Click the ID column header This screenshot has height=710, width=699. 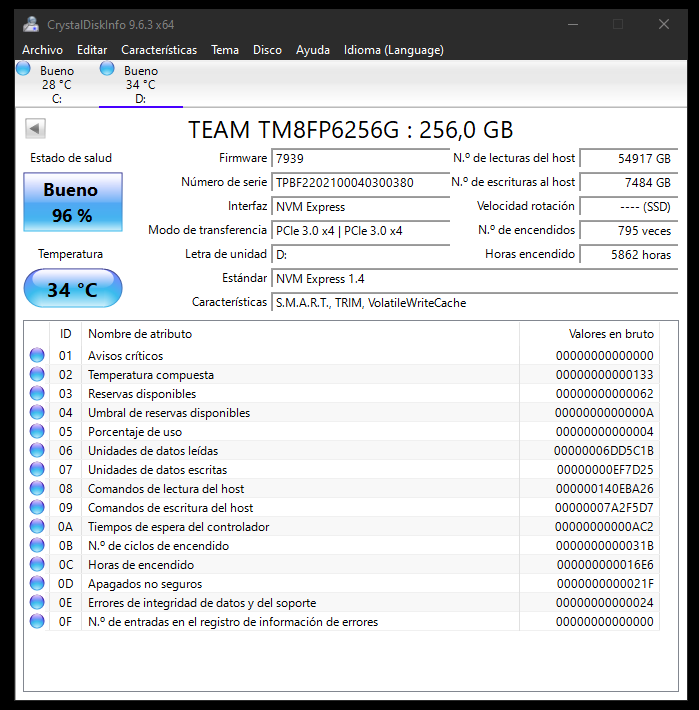pyautogui.click(x=66, y=334)
